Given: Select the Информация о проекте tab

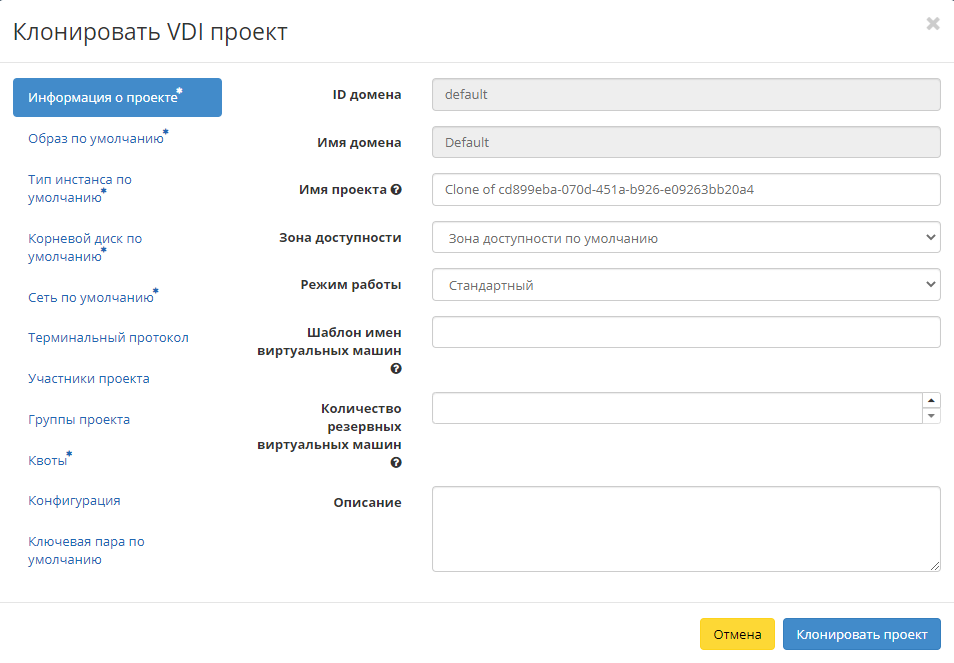Looking at the screenshot, I should [117, 98].
